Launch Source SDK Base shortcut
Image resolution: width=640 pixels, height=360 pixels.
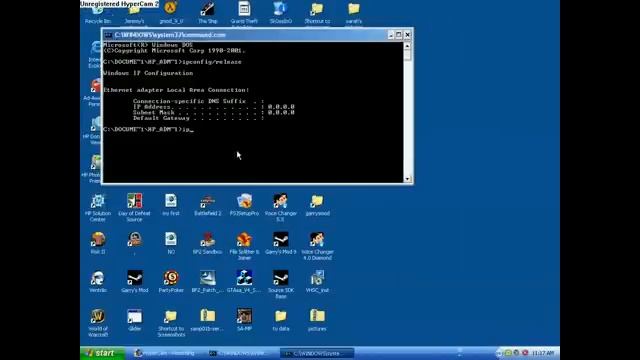click(x=280, y=284)
